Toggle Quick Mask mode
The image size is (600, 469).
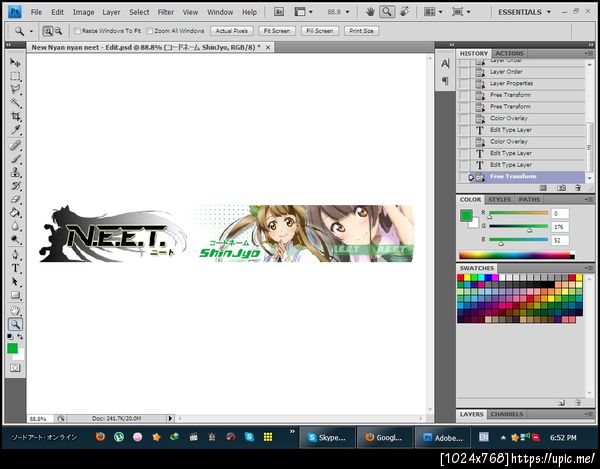pyautogui.click(x=15, y=368)
